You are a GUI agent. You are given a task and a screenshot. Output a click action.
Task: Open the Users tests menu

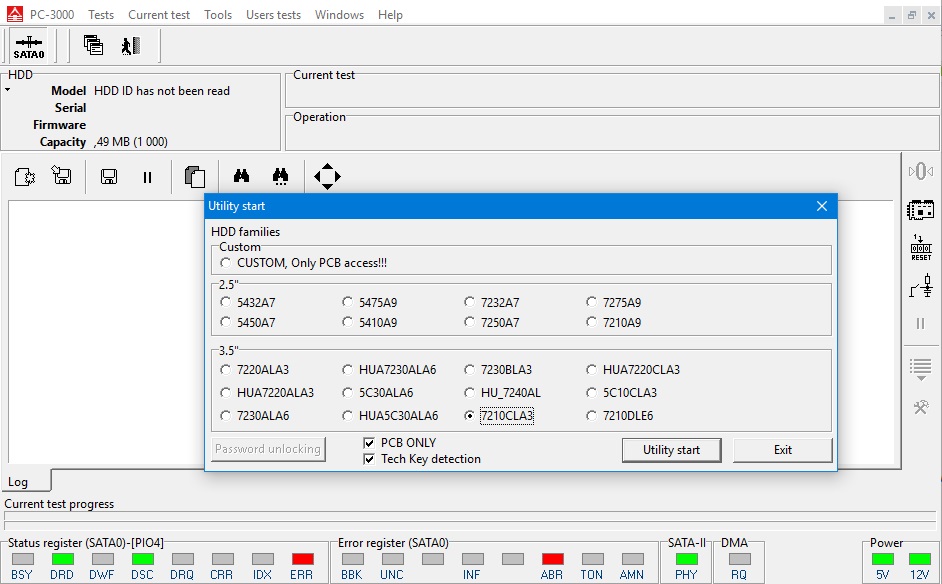(x=273, y=15)
